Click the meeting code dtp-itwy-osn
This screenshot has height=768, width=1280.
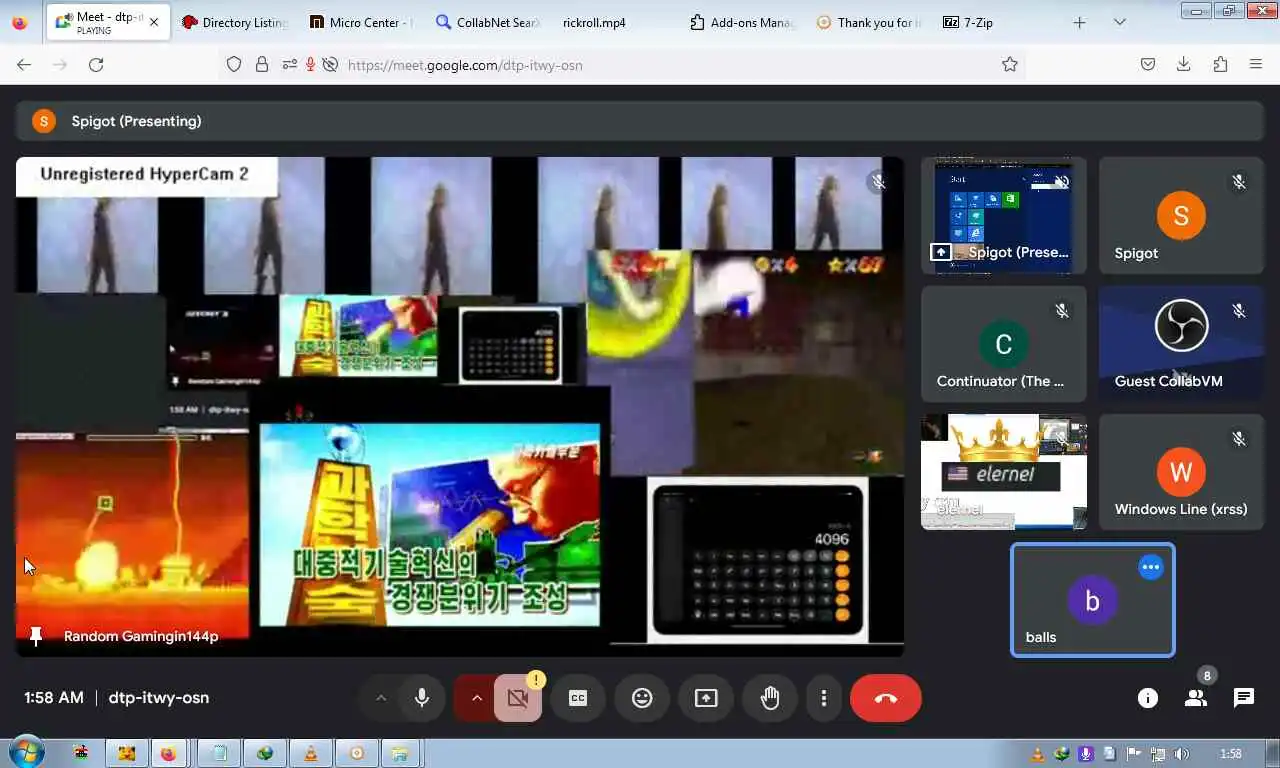click(x=159, y=698)
